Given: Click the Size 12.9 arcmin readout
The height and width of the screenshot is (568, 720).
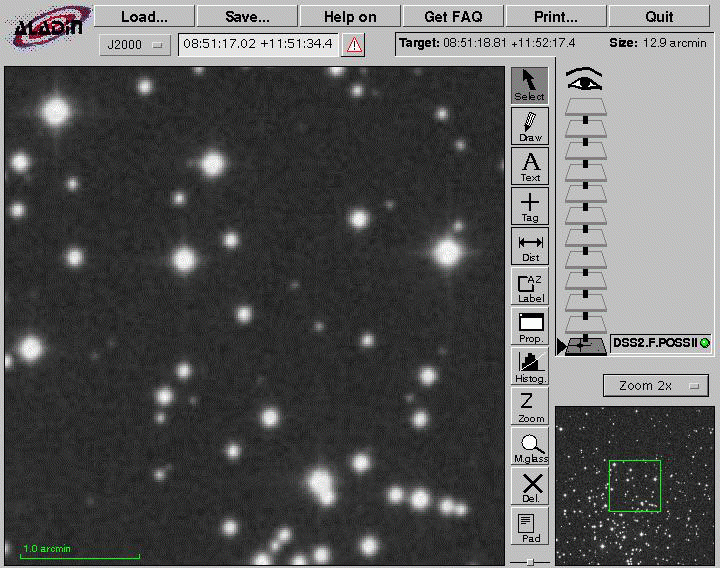Looking at the screenshot, I should [x=658, y=43].
